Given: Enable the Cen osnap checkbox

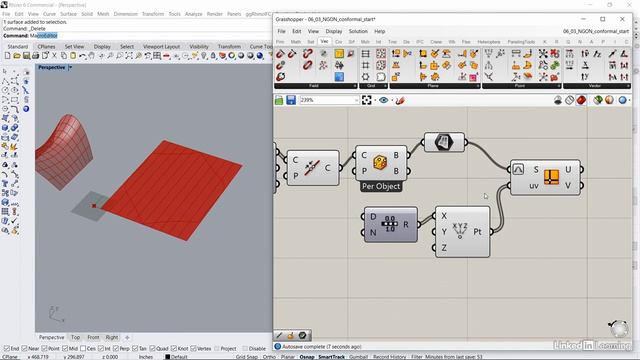Looking at the screenshot, I should point(83,349).
